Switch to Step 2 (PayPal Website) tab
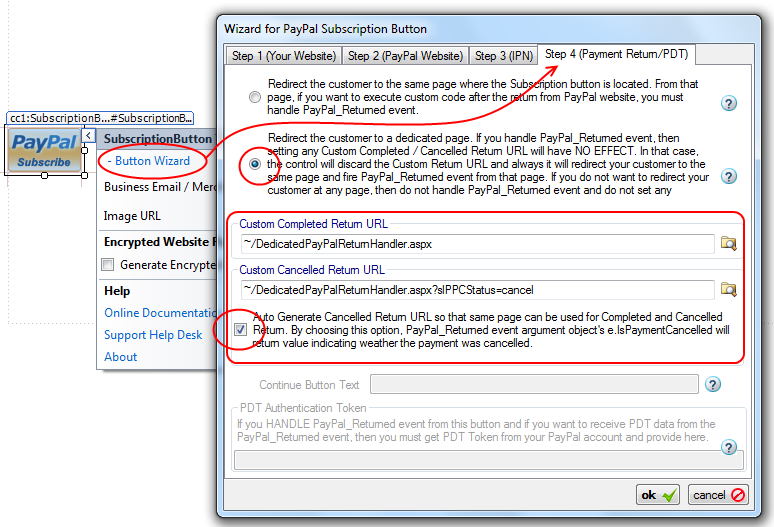Image resolution: width=774 pixels, height=527 pixels. coord(405,56)
